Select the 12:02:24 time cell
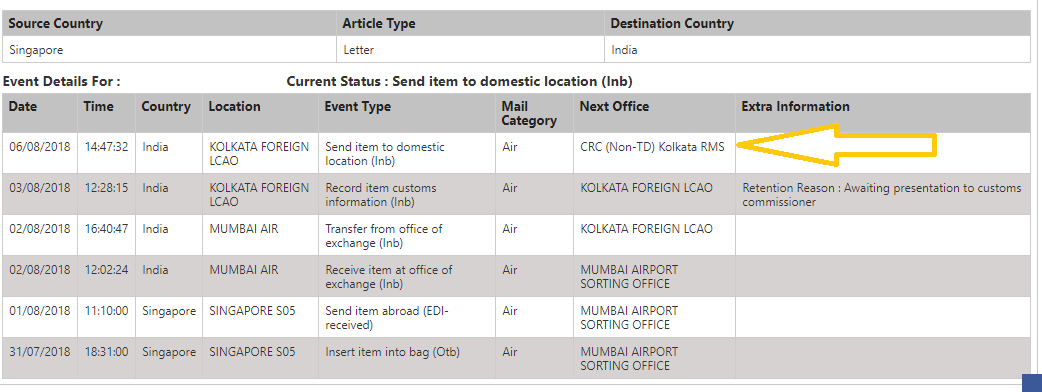 (106, 270)
